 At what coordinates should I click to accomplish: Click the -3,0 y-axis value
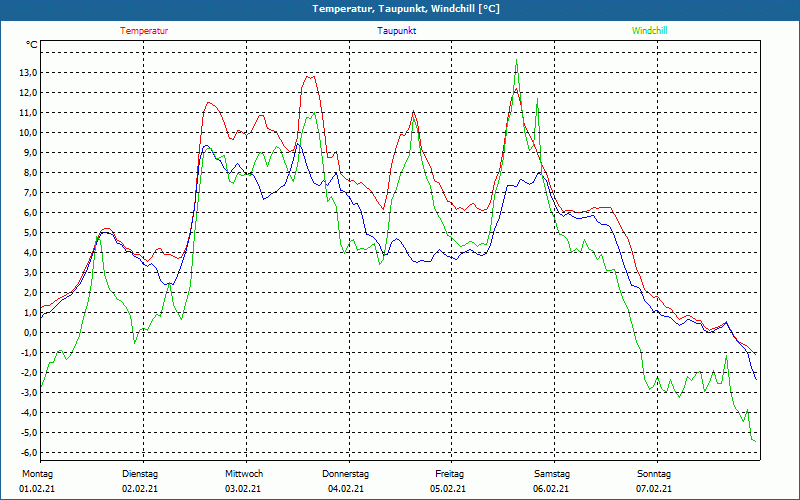pyautogui.click(x=29, y=393)
